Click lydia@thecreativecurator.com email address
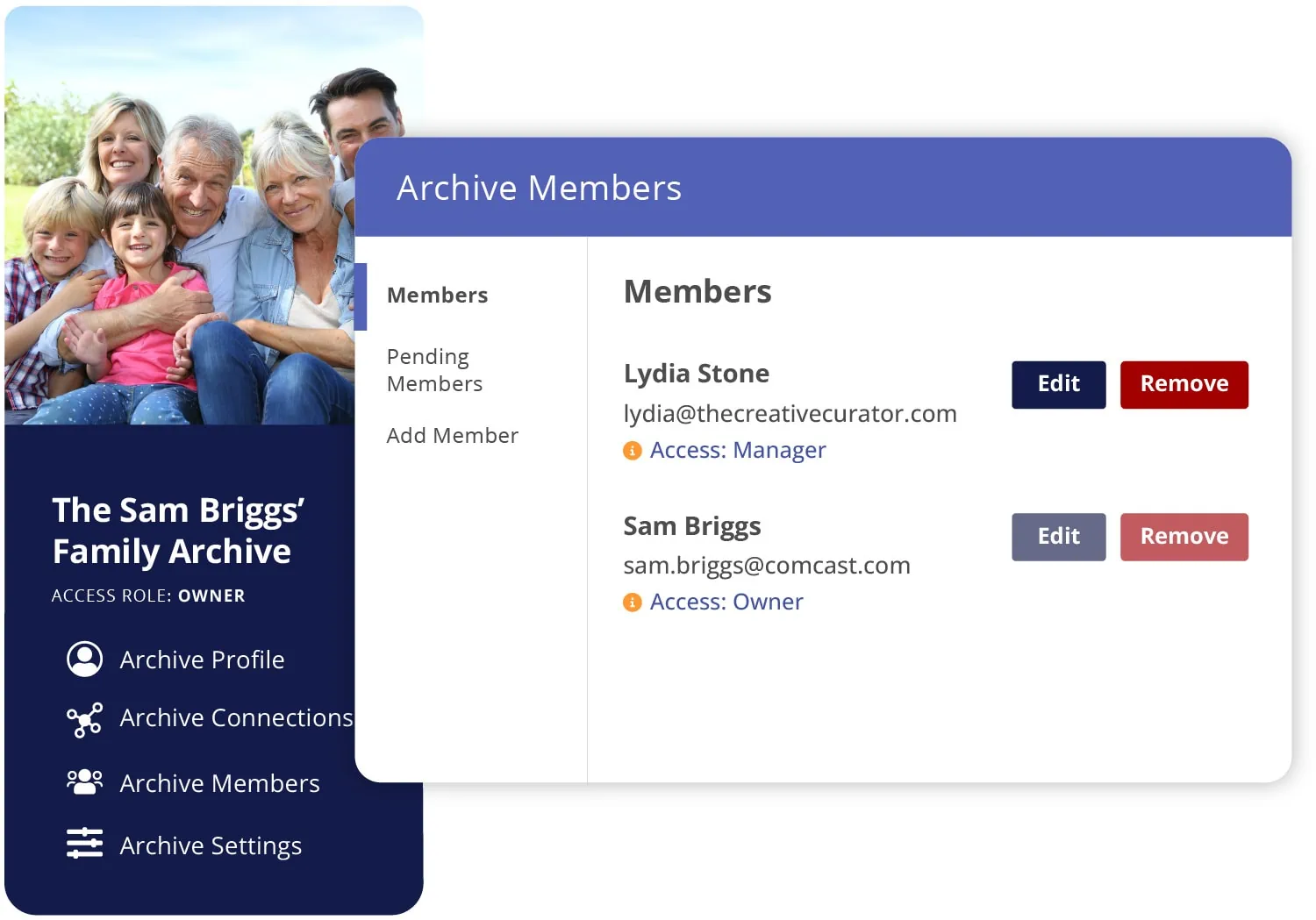This screenshot has width=1316, height=920. coord(790,413)
